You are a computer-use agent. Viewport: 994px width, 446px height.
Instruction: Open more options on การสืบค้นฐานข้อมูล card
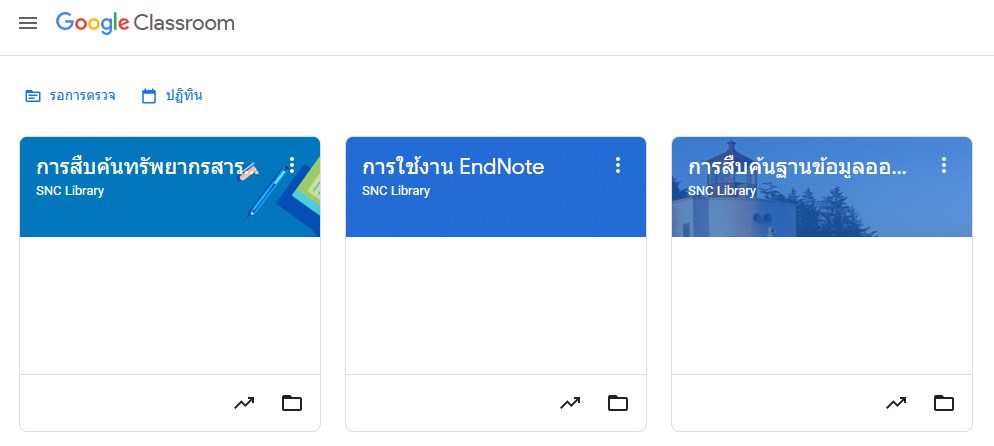tap(944, 165)
